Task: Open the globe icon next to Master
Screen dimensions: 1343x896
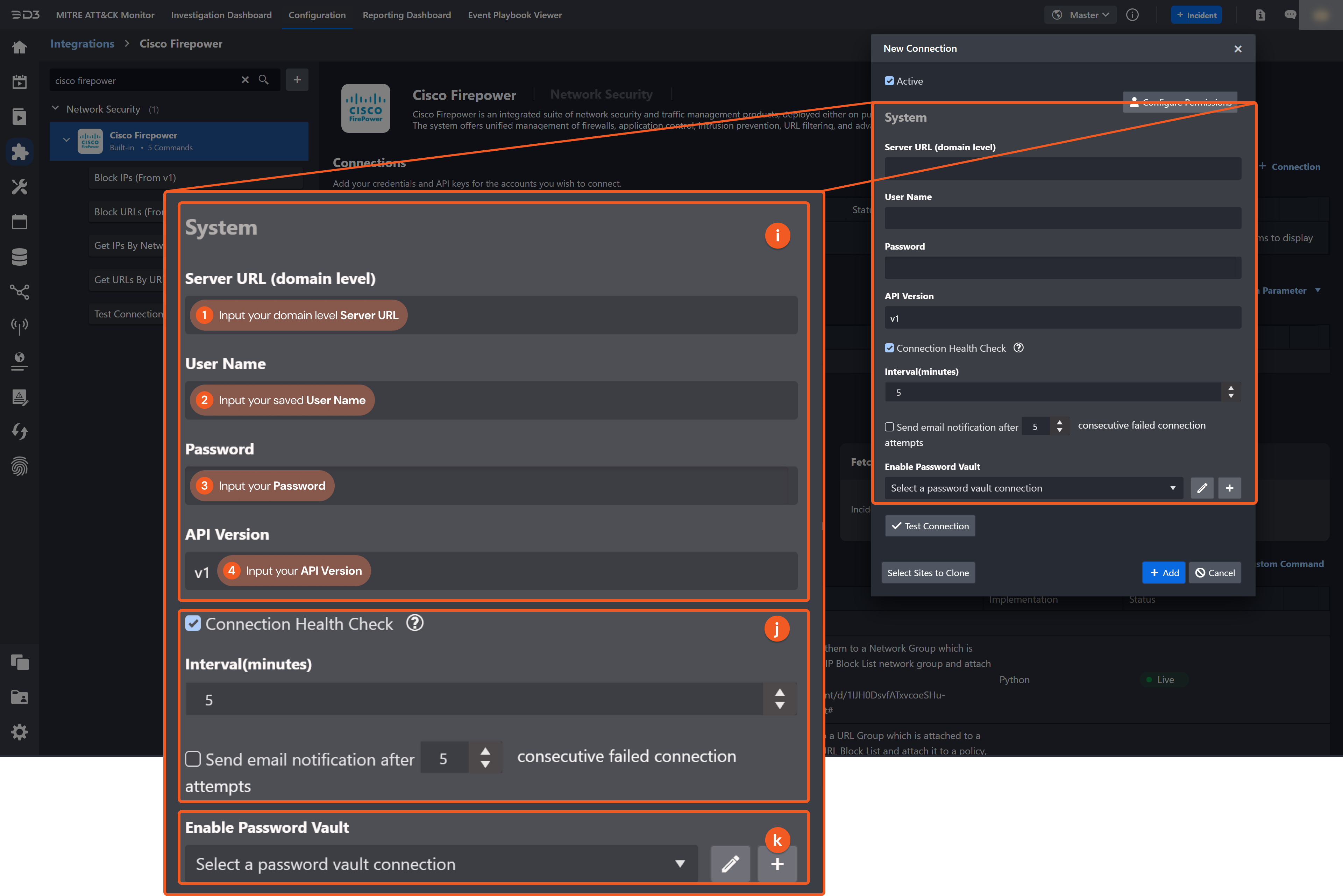Action: tap(1057, 14)
